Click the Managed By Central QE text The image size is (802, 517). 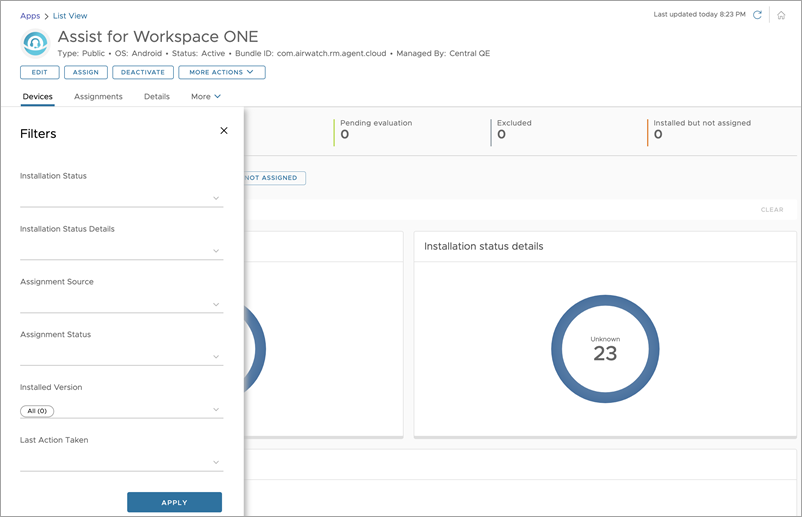point(443,53)
